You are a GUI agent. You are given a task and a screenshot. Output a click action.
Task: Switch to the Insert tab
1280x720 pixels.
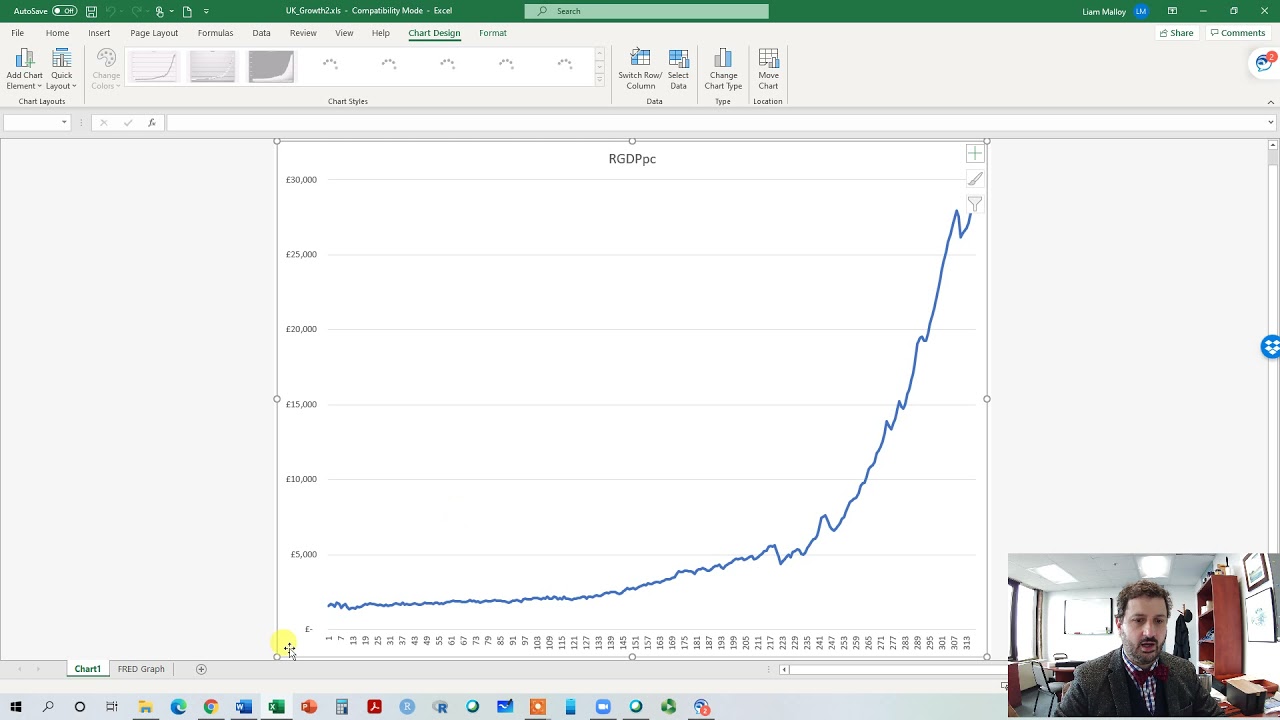[x=99, y=33]
